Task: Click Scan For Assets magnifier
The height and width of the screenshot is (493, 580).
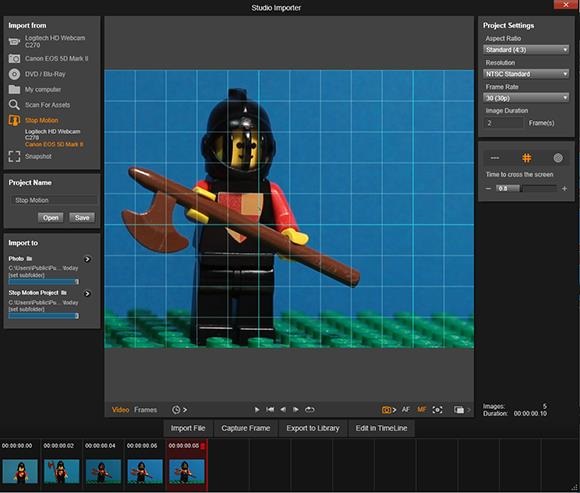Action: [x=14, y=105]
